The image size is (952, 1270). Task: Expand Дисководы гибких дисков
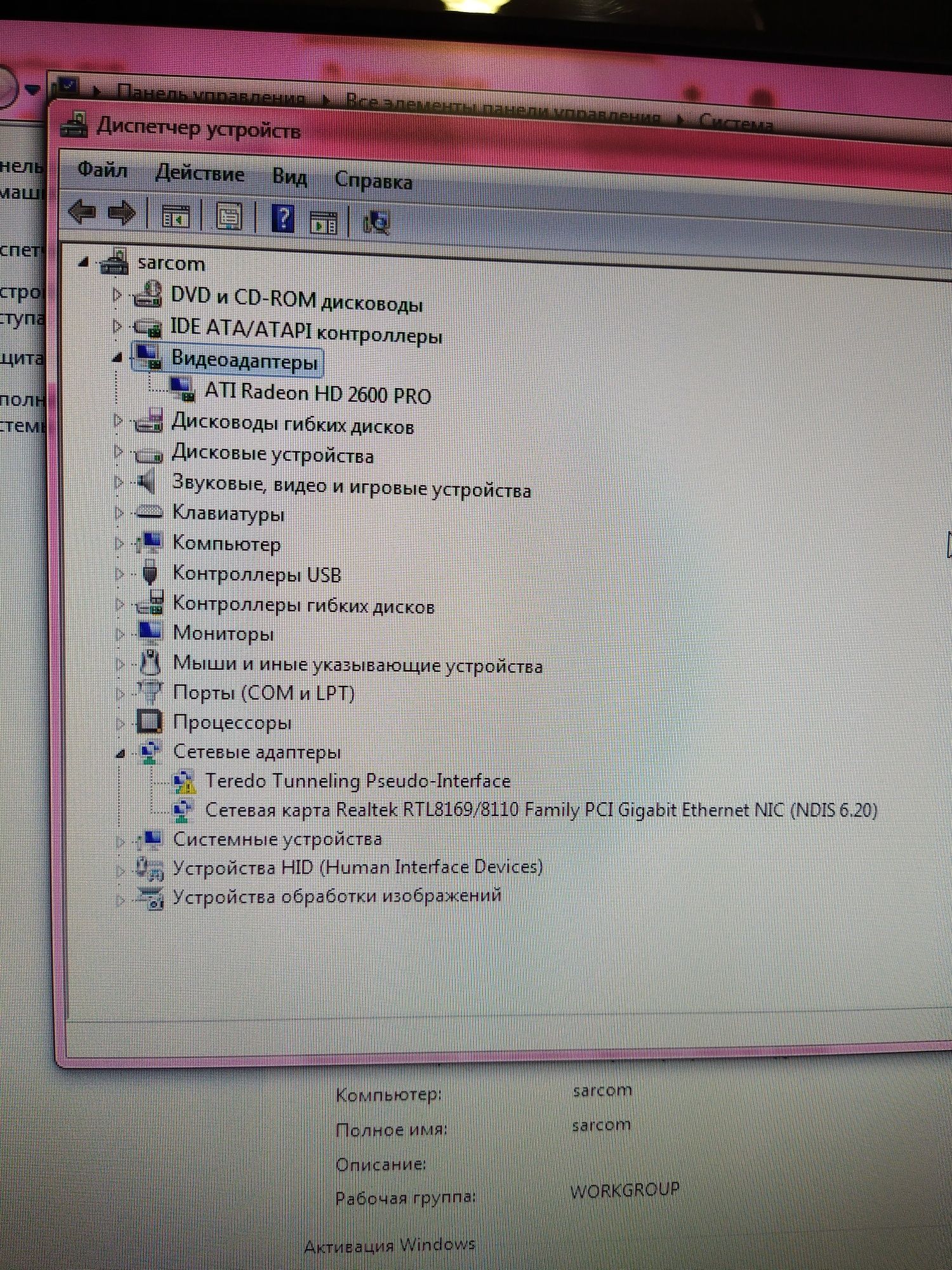(x=118, y=420)
